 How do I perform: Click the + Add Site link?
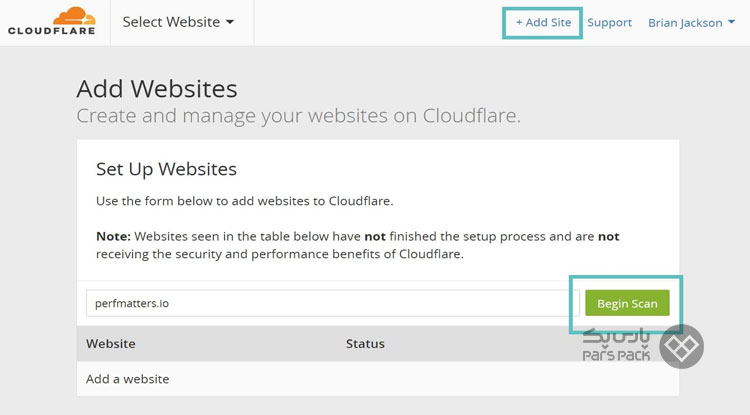[543, 22]
